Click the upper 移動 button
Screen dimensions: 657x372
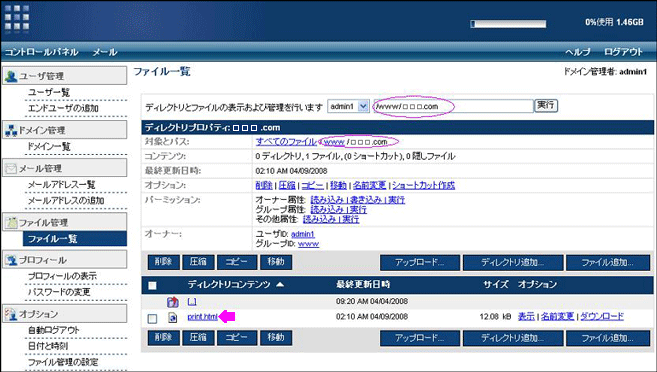click(x=276, y=262)
